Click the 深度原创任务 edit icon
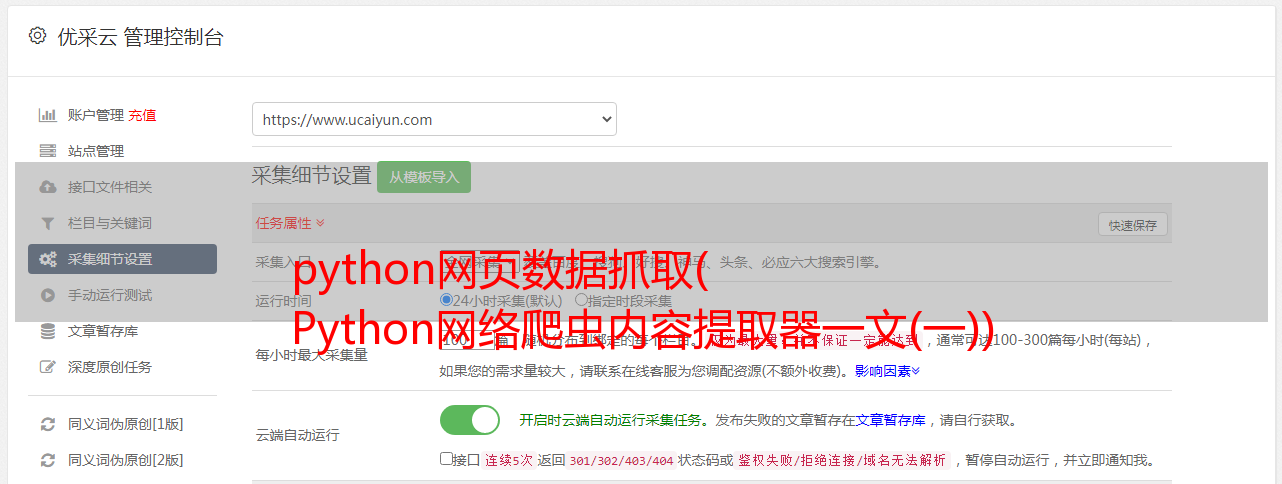This screenshot has height=484, width=1282. (47, 367)
